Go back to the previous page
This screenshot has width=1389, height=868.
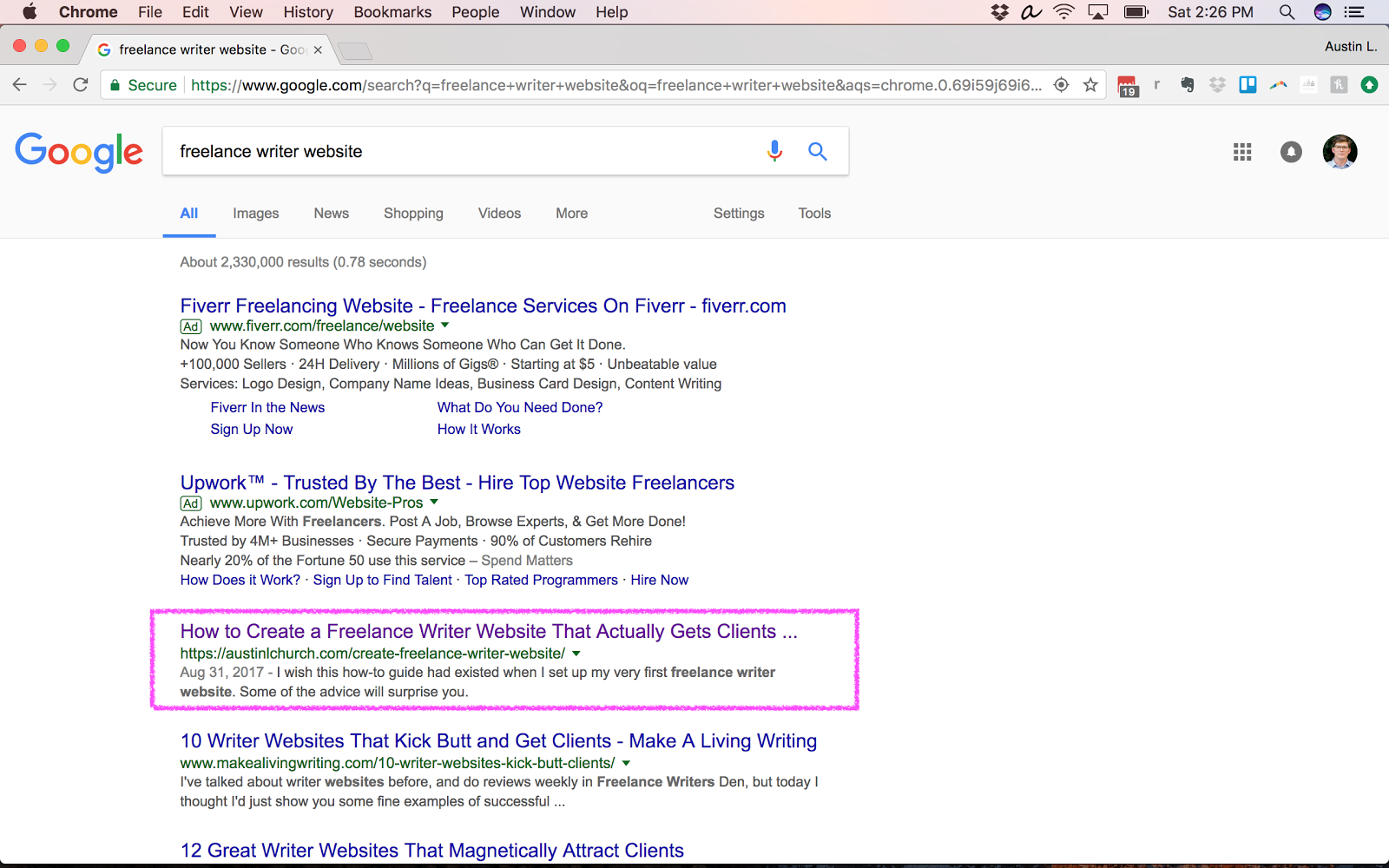pos(20,84)
